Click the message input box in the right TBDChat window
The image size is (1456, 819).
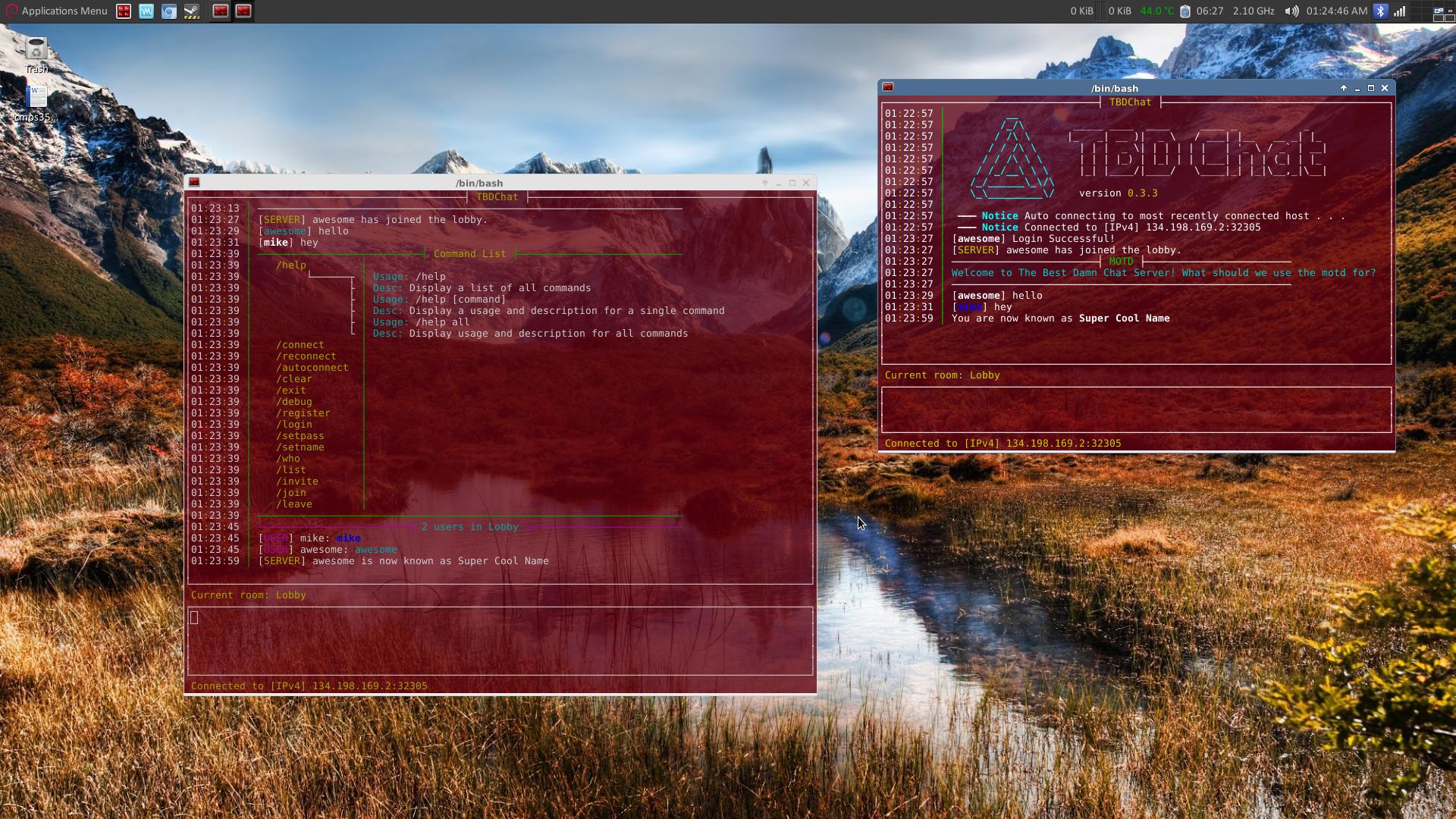click(1135, 409)
